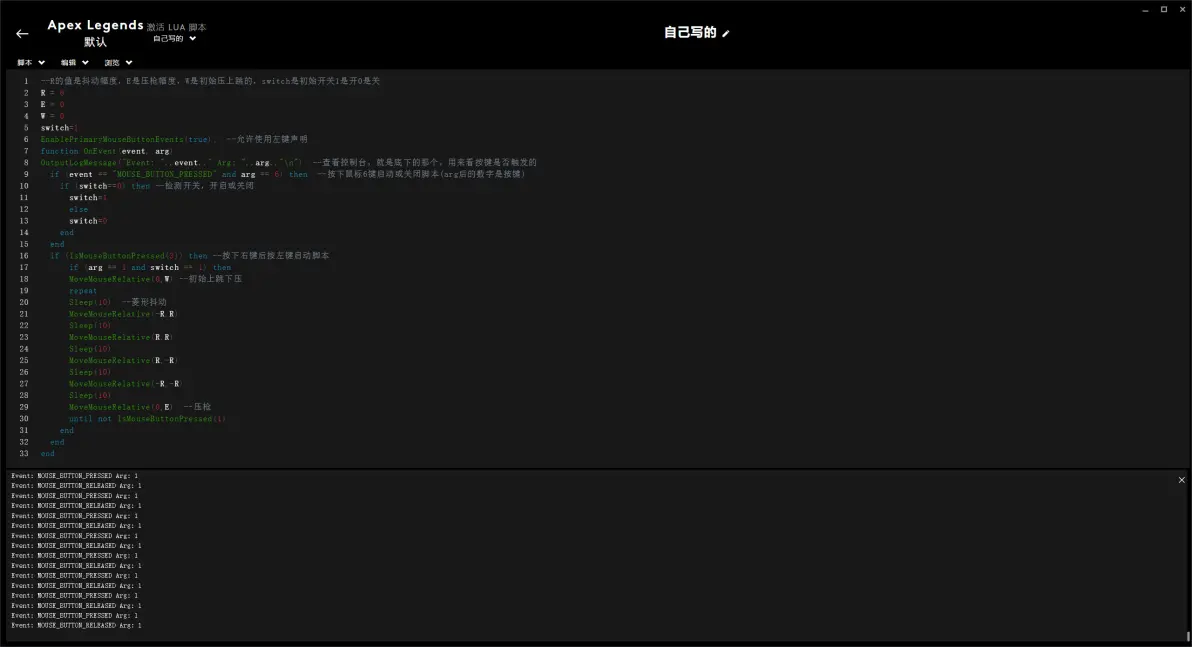This screenshot has height=647, width=1192.
Task: Close the G HUB window
Action: [x=1182, y=10]
